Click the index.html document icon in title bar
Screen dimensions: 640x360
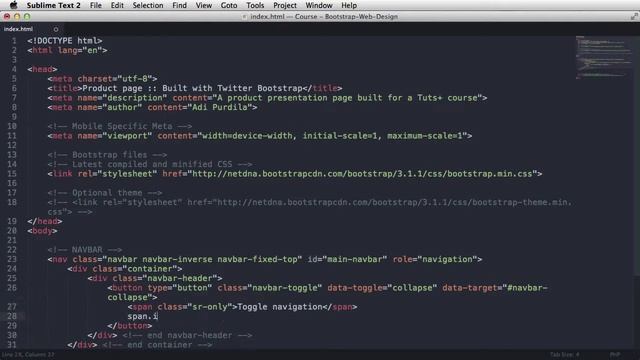(x=244, y=17)
